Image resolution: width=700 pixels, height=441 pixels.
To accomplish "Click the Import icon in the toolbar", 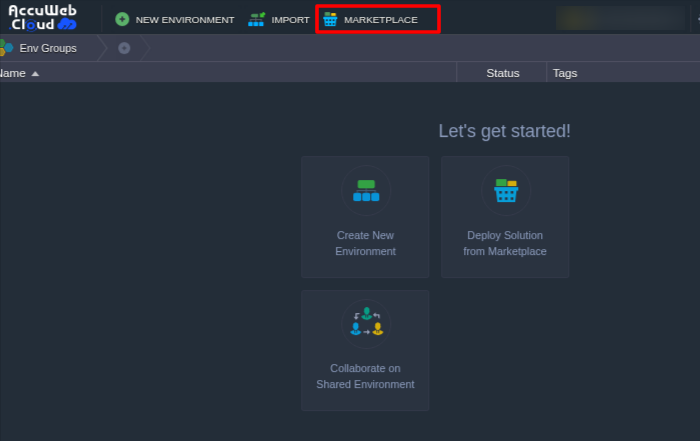I will click(x=257, y=19).
